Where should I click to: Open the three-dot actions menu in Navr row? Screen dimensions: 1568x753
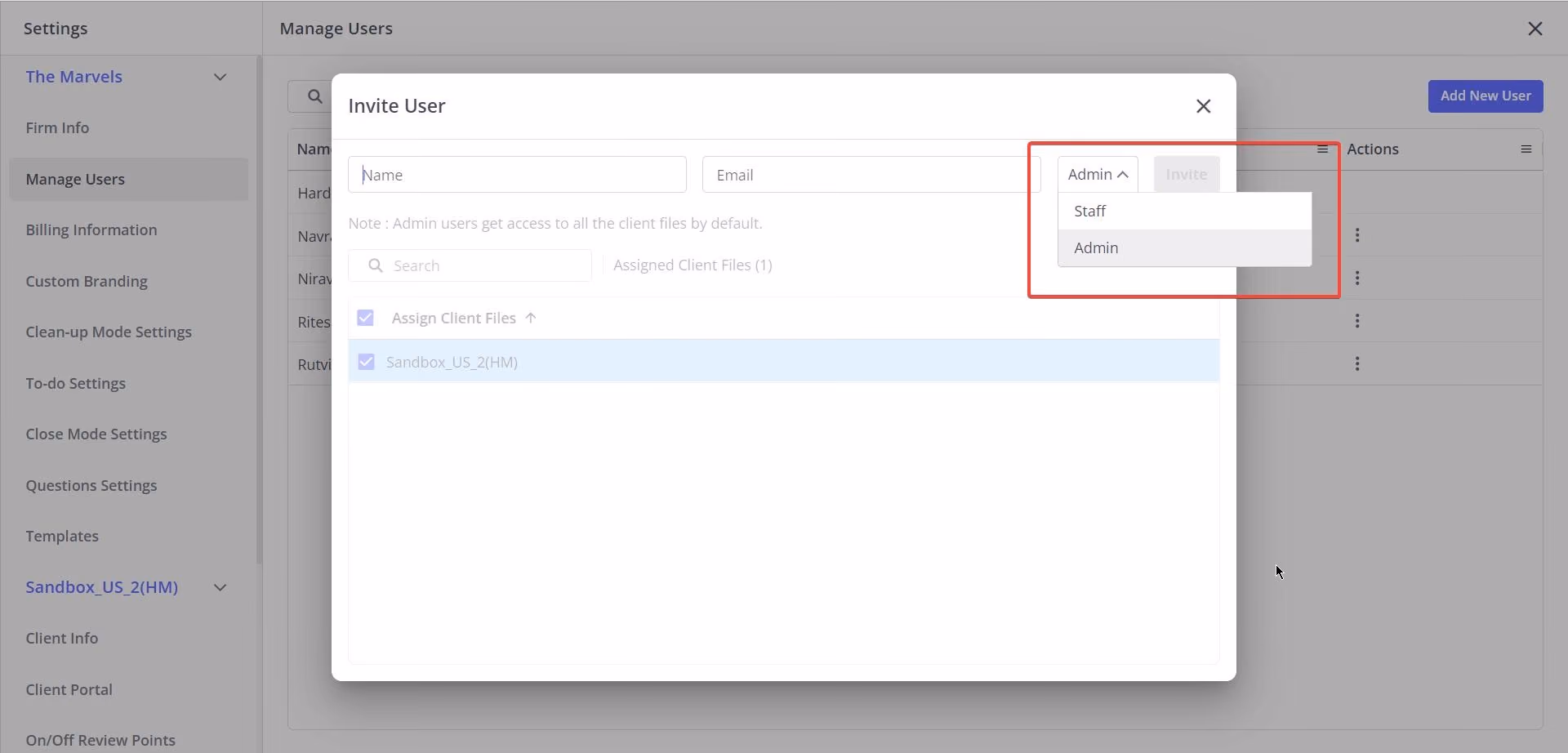pos(1357,235)
